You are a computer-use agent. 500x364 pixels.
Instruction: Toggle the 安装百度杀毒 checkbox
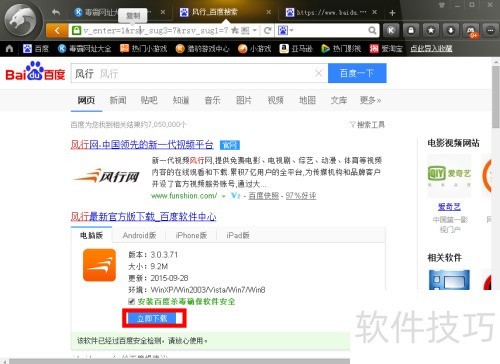pos(131,302)
